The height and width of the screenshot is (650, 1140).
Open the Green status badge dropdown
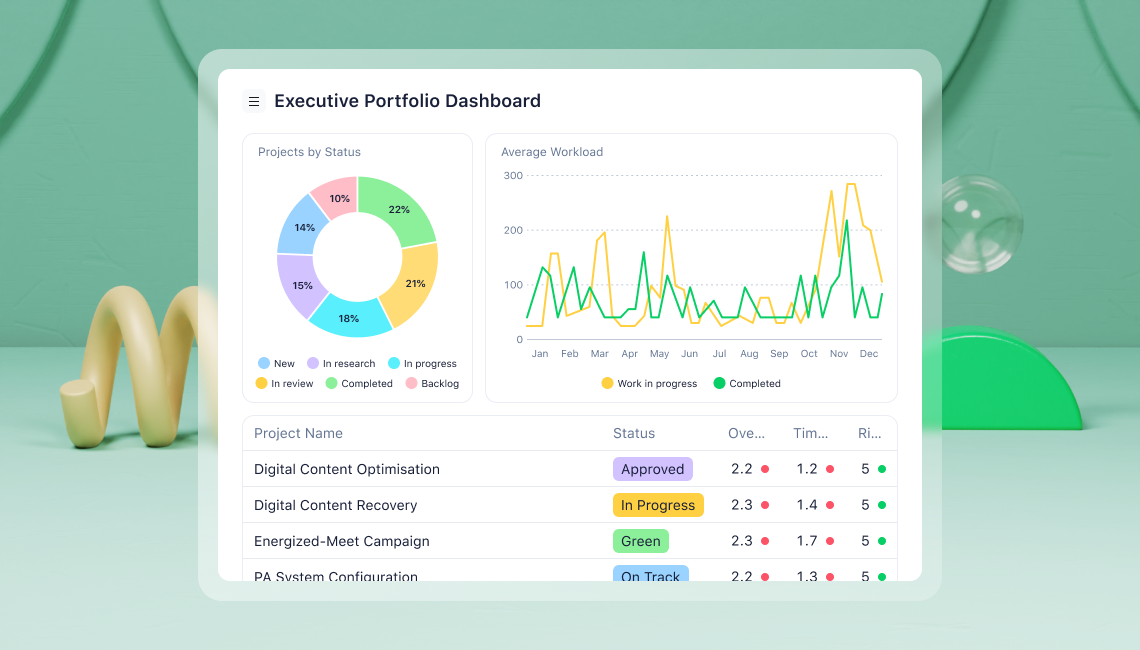(x=640, y=541)
